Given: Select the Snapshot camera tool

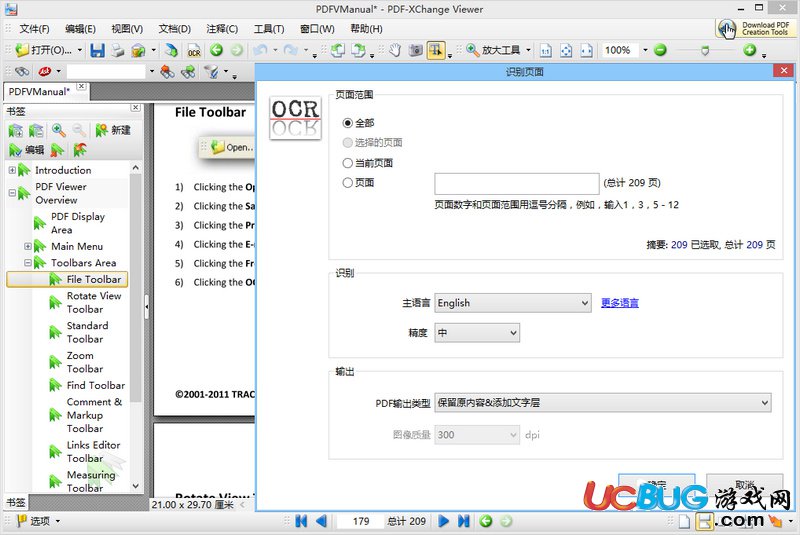Looking at the screenshot, I should (416, 50).
